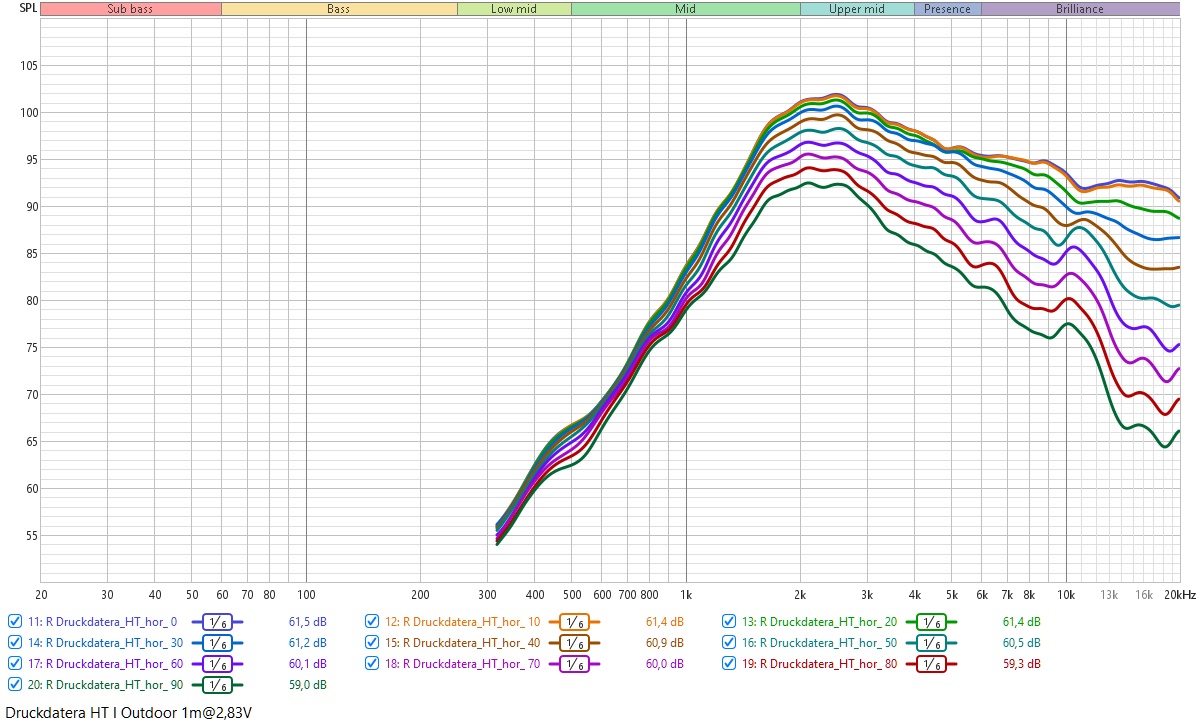Click the 1/6 smoothing icon for HT_hor_50
1200x727 pixels.
click(931, 643)
